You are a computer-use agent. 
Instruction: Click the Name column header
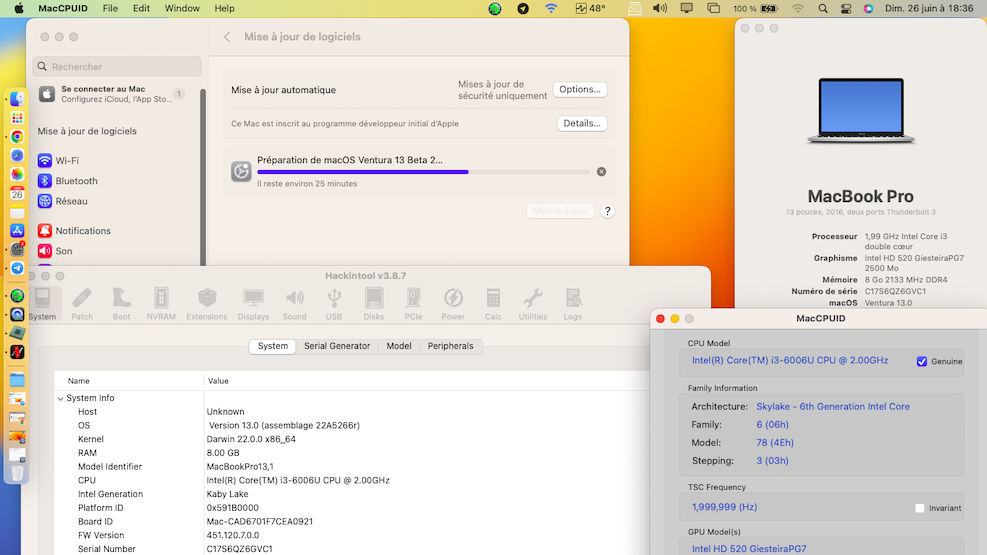pyautogui.click(x=79, y=381)
